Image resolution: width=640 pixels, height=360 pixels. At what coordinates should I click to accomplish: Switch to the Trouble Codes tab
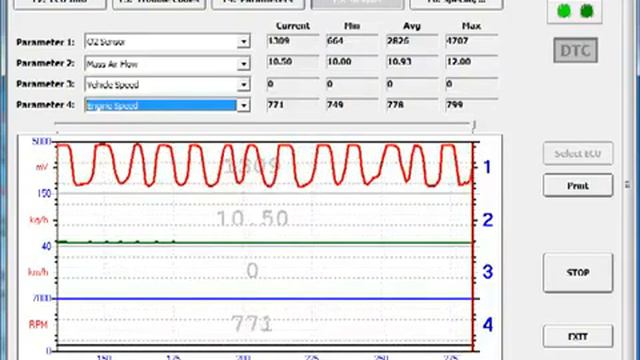[x=159, y=4]
